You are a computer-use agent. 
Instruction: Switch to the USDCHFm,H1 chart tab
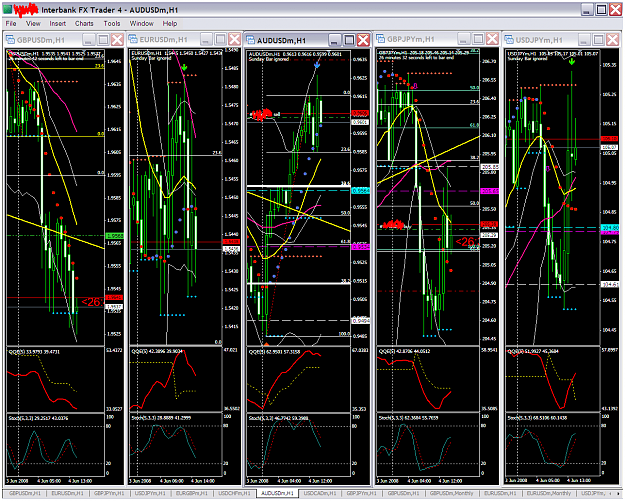(x=234, y=493)
